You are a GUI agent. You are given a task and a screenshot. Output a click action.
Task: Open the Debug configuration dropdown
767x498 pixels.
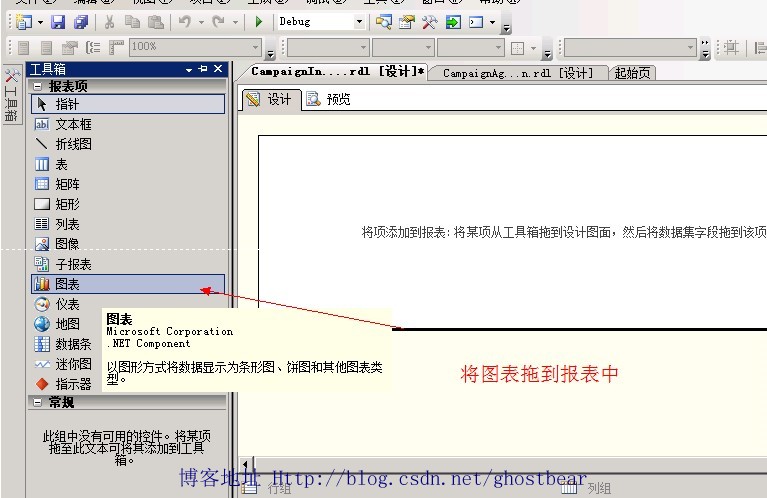(360, 22)
